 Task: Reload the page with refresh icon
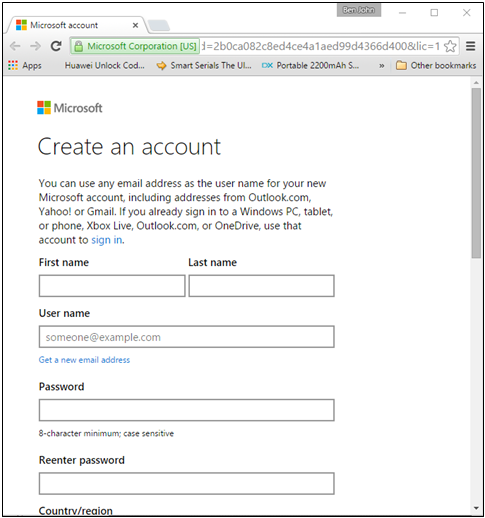point(56,46)
